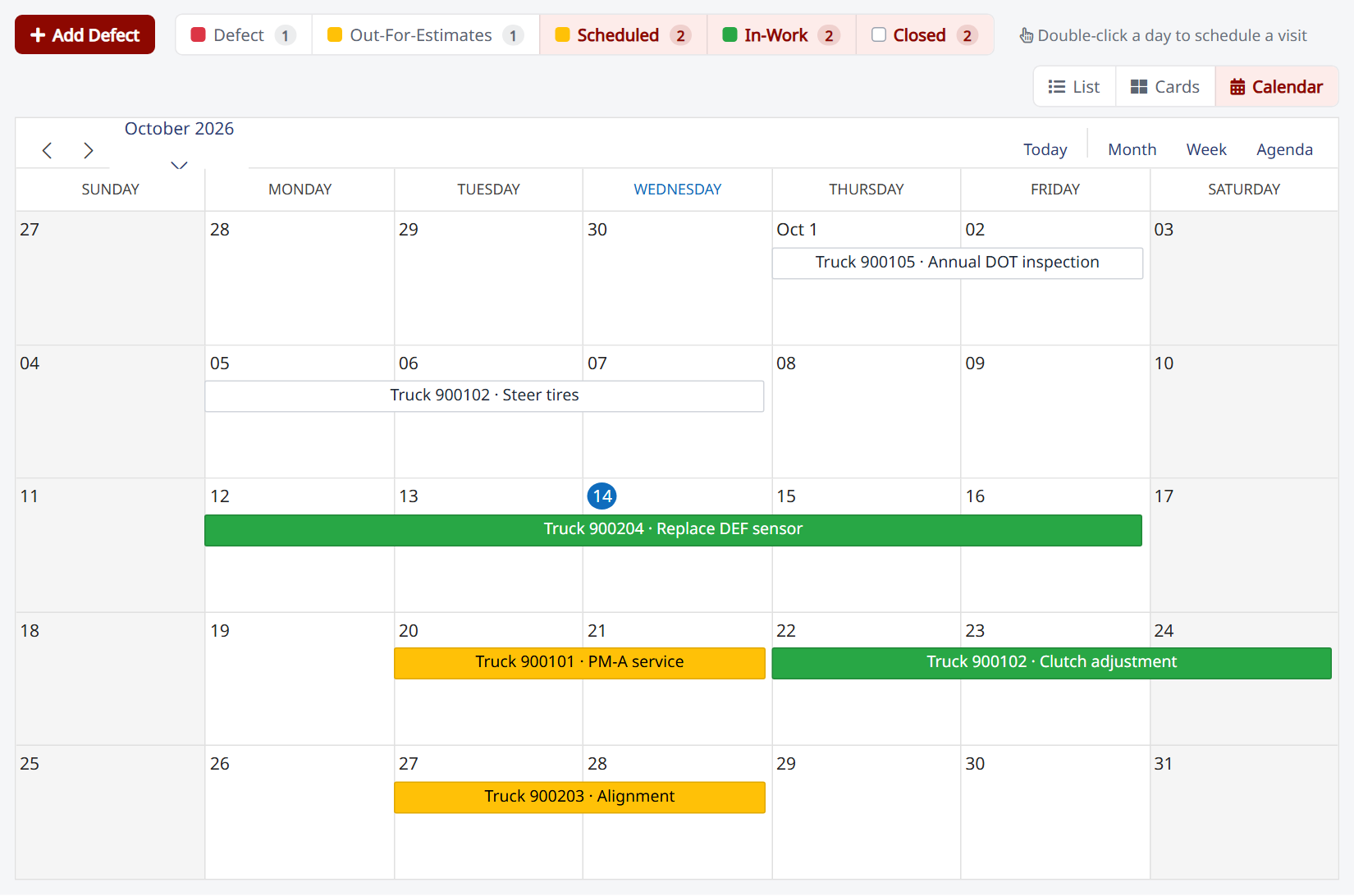Image resolution: width=1354 pixels, height=896 pixels.
Task: Click day number 19
Action: (x=220, y=631)
